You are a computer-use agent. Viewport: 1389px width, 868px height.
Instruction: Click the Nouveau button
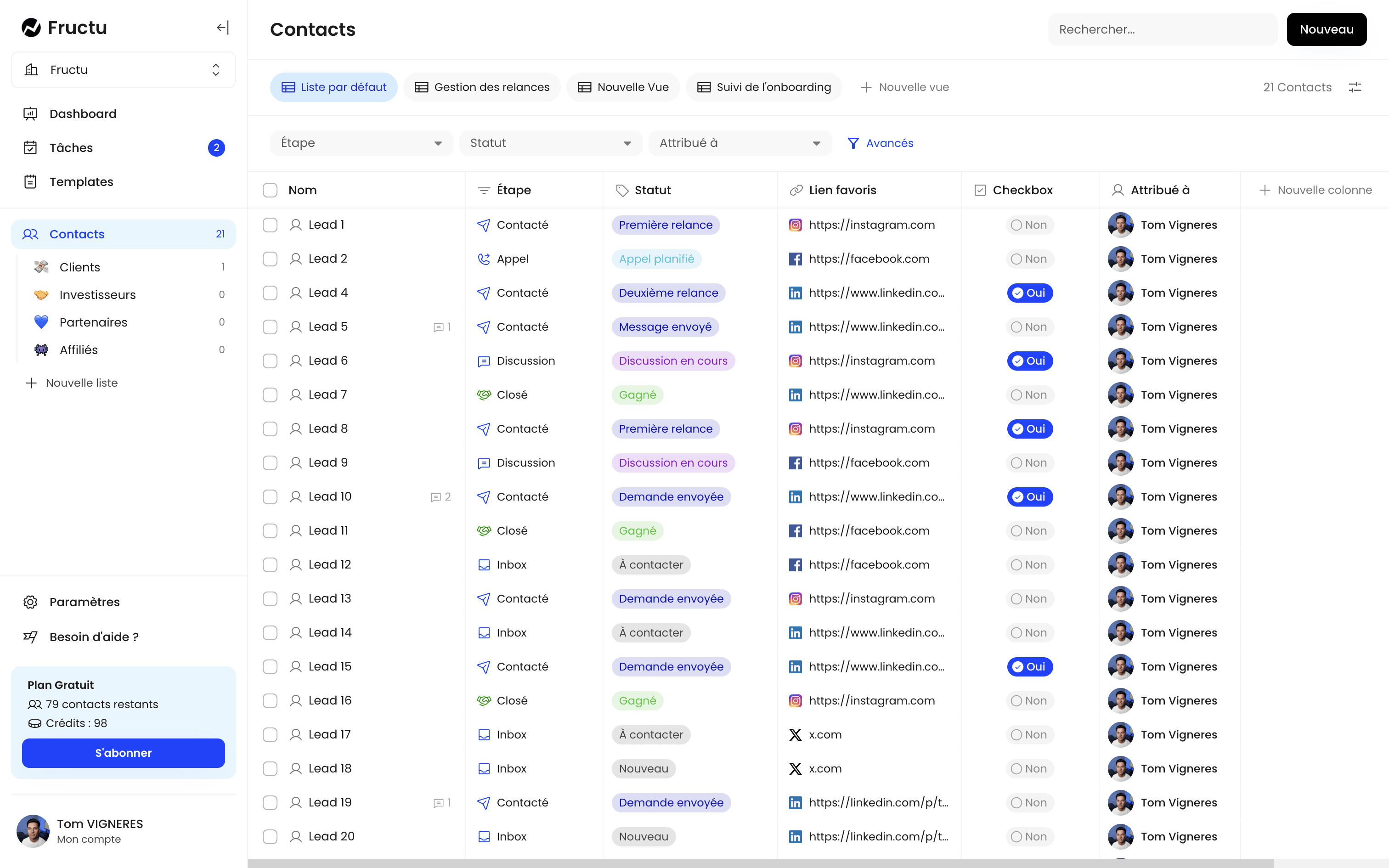(1326, 29)
